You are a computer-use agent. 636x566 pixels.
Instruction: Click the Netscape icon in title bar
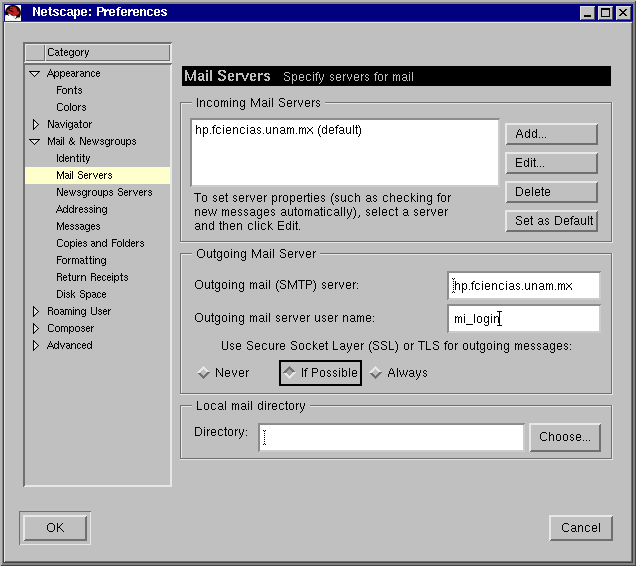(13, 12)
